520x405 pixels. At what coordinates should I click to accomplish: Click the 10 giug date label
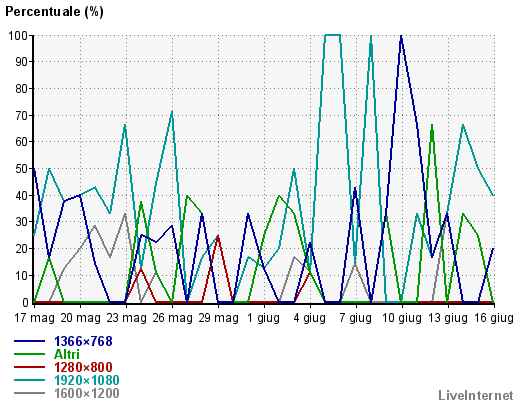pos(402,318)
